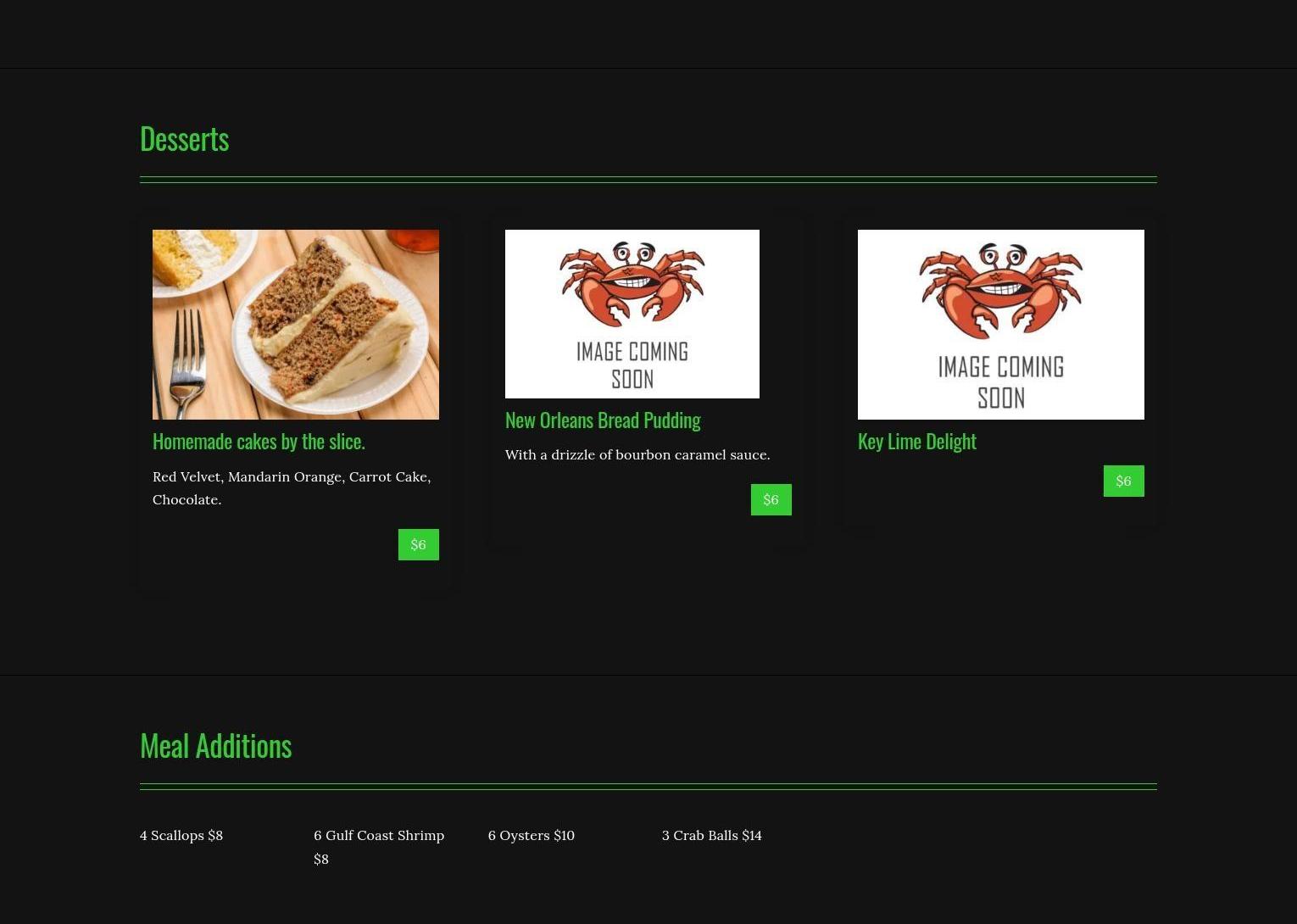The width and height of the screenshot is (1297, 924).
Task: Click the 6 Gulf Coast Shrimp $8 item
Action: [379, 847]
